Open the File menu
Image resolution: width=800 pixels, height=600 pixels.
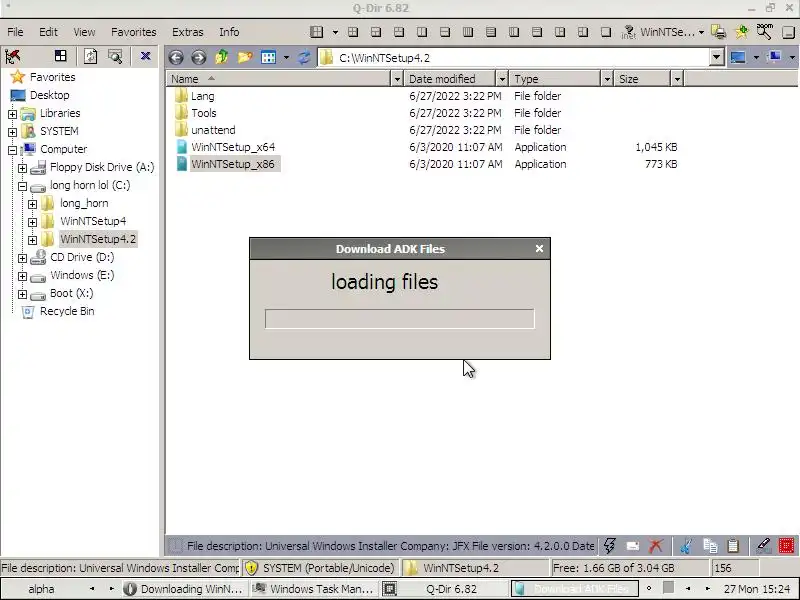tap(15, 32)
